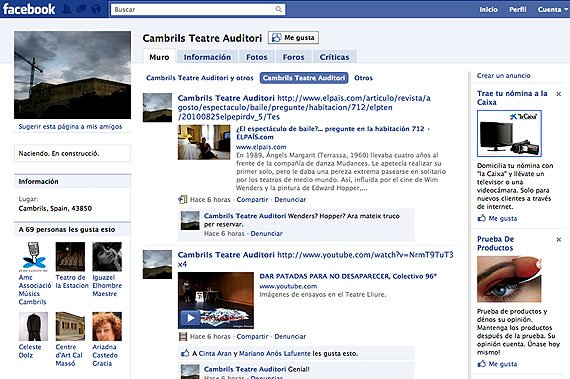Click 'Crear un anuncio' link
This screenshot has height=379, width=570.
[503, 76]
